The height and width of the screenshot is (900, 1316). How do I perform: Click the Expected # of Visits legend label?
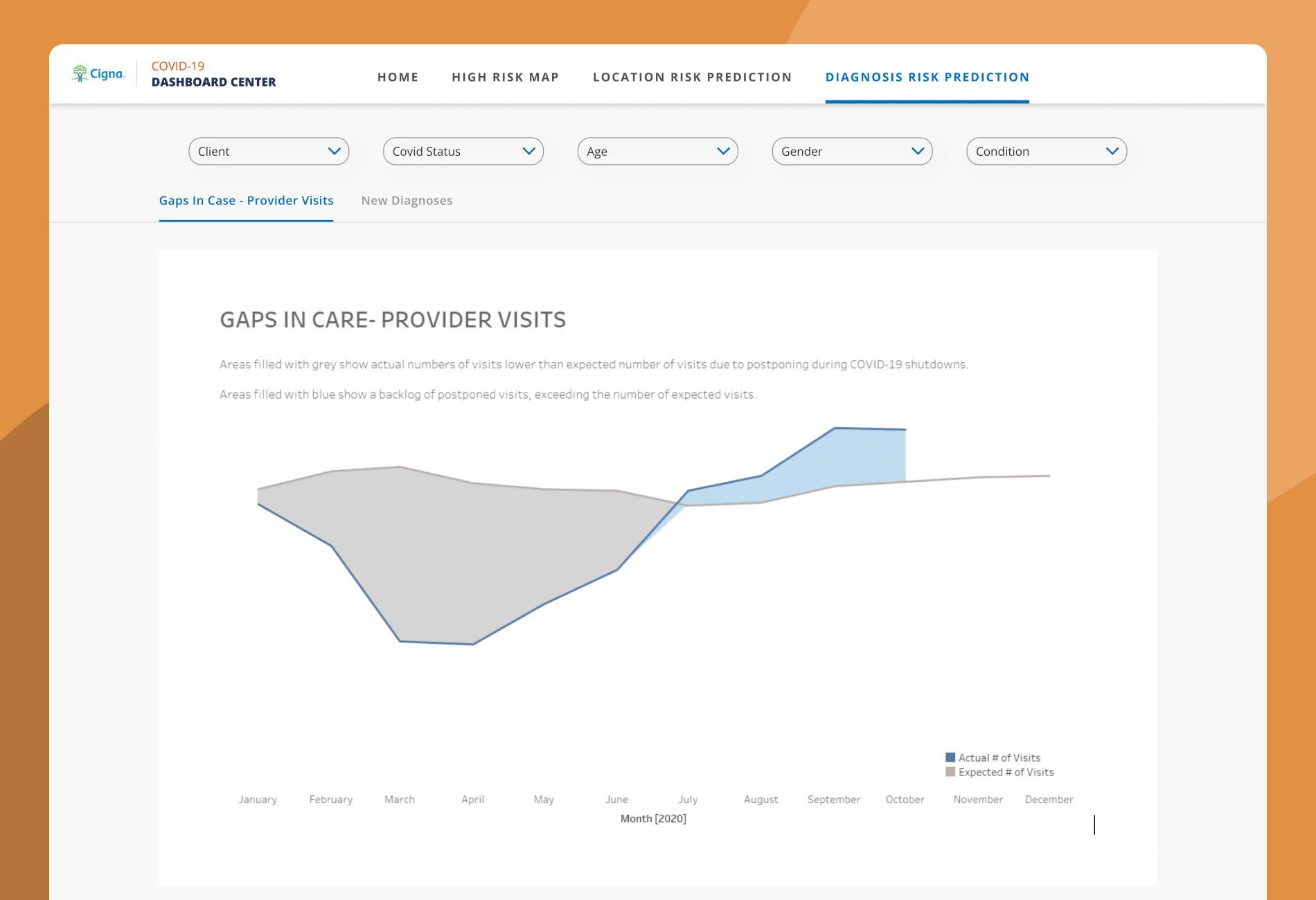(x=1006, y=772)
